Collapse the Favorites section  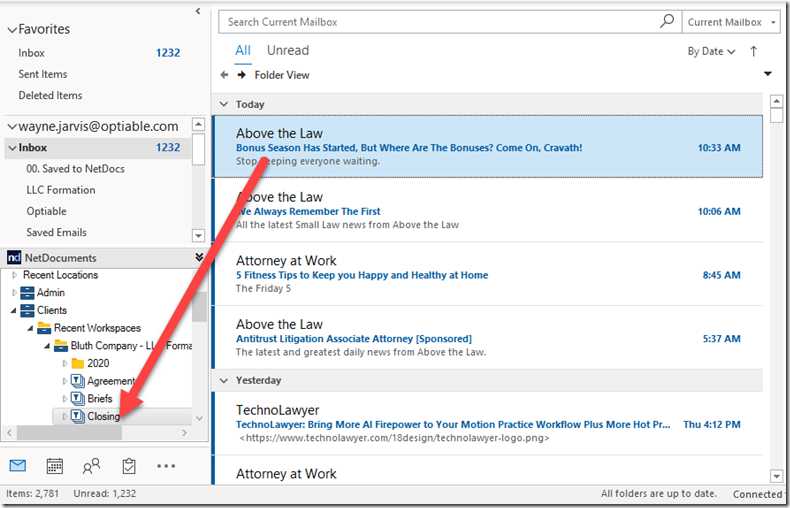click(12, 30)
